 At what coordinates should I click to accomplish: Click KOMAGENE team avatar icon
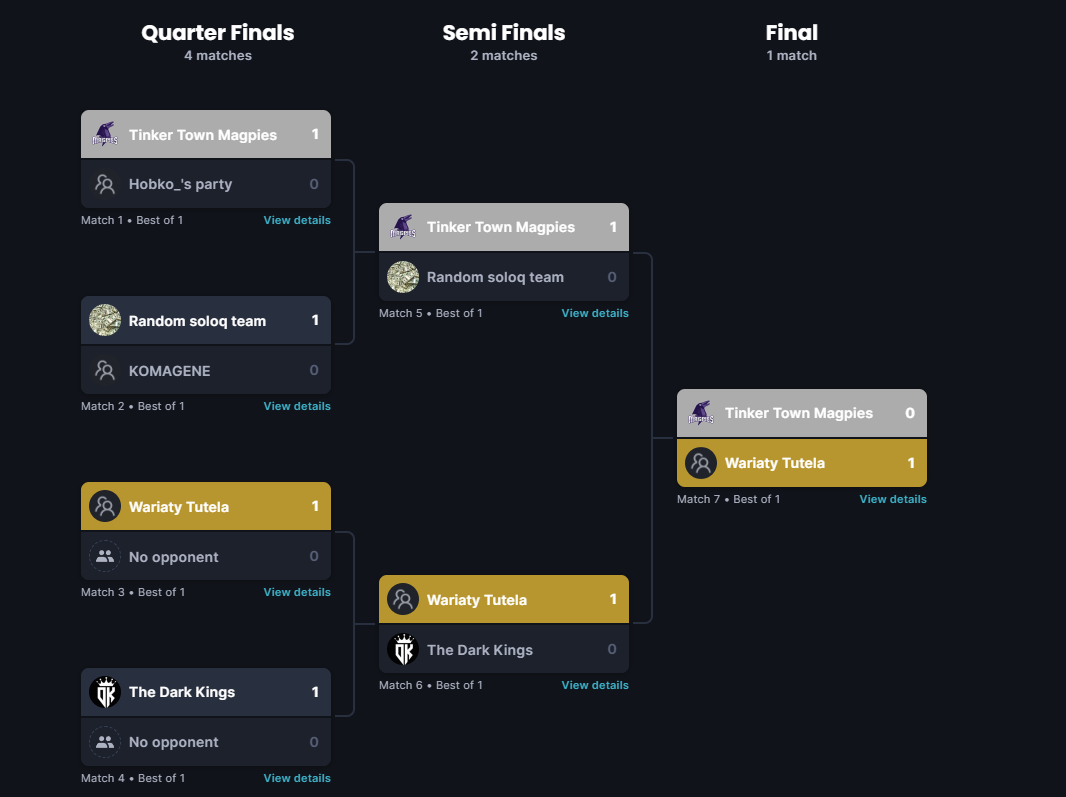[105, 371]
